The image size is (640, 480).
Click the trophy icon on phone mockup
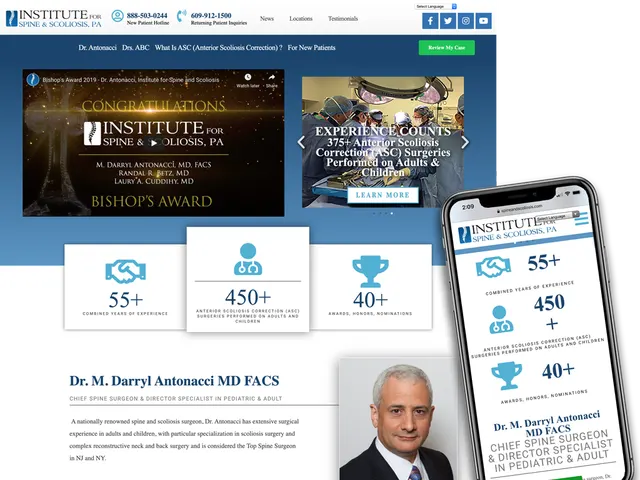(507, 376)
